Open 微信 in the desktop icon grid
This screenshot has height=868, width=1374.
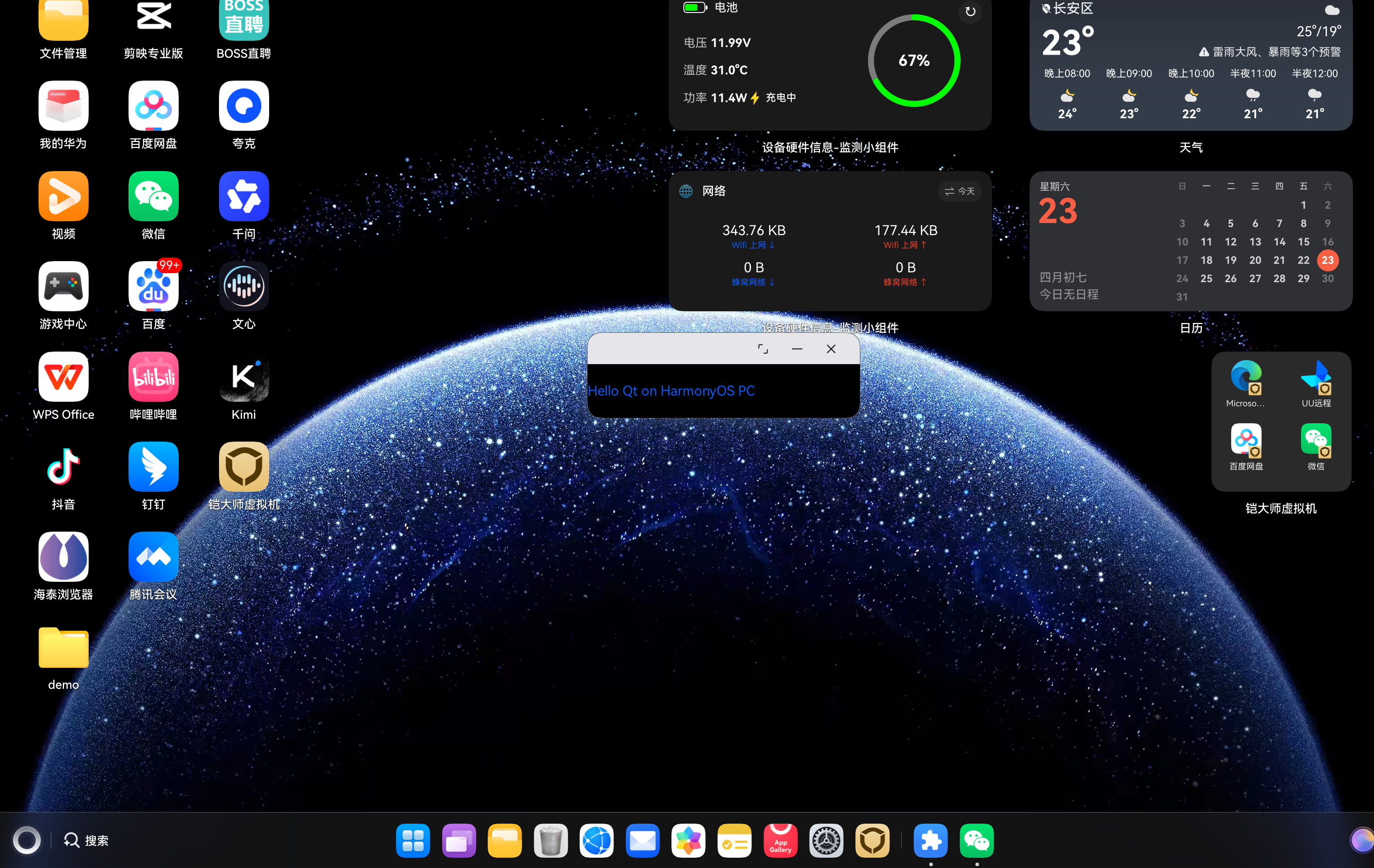click(x=154, y=196)
